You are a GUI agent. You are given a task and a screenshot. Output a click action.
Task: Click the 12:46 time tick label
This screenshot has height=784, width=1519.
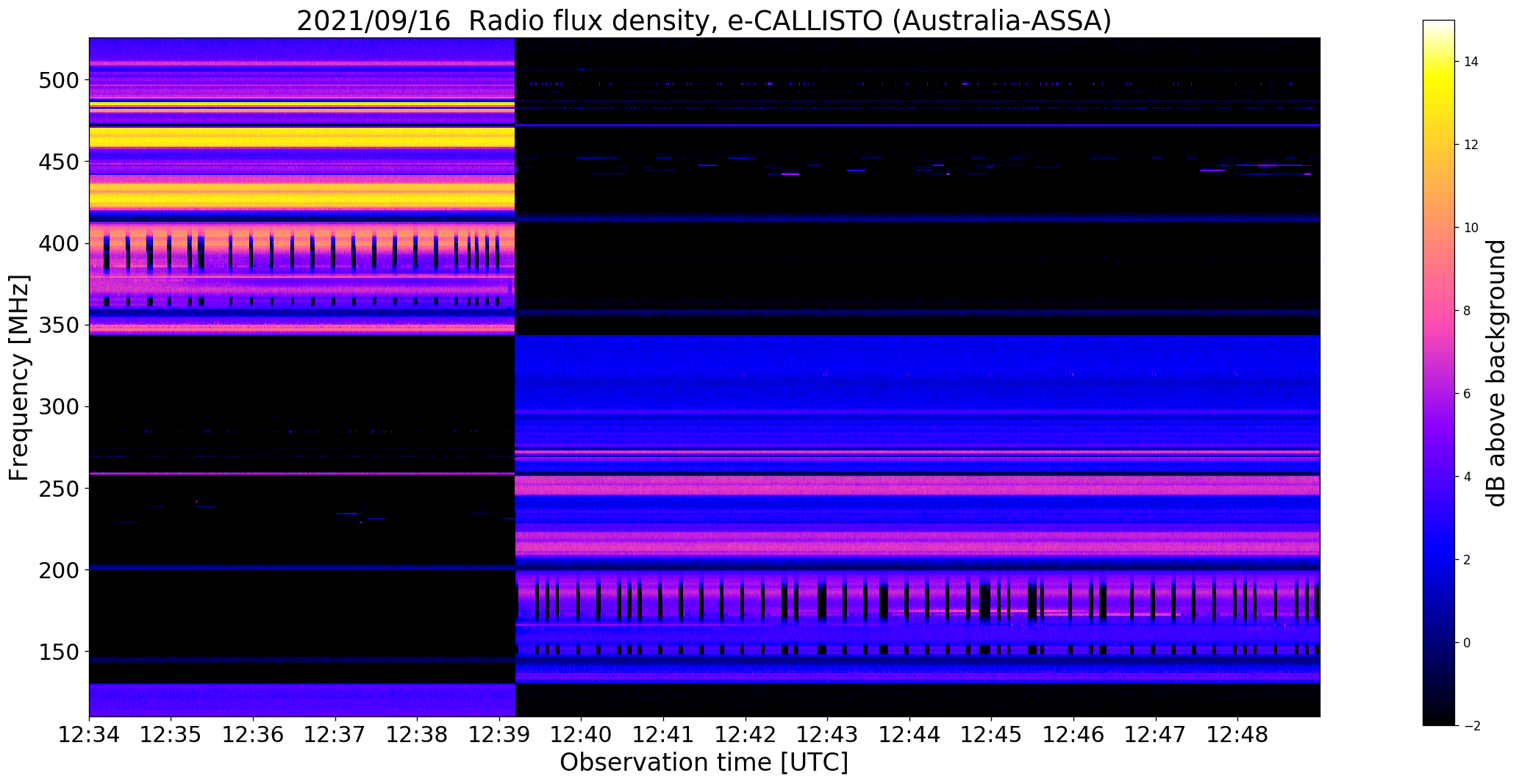1074,735
